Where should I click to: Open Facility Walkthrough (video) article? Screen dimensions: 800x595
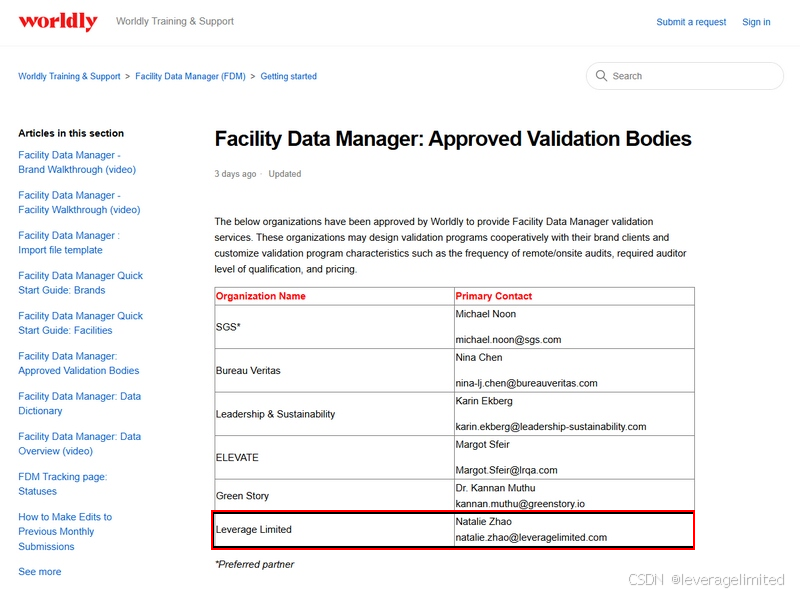point(79,203)
